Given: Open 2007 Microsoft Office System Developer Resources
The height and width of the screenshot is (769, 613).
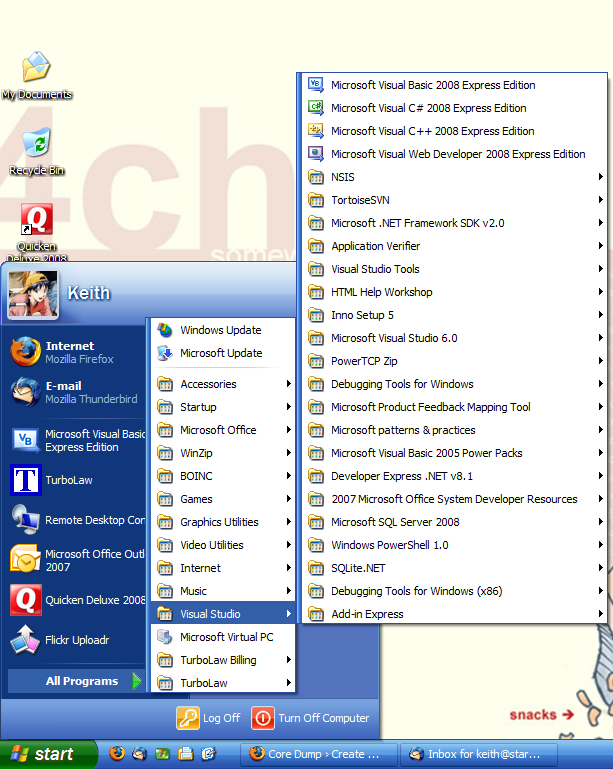Looking at the screenshot, I should tap(455, 499).
